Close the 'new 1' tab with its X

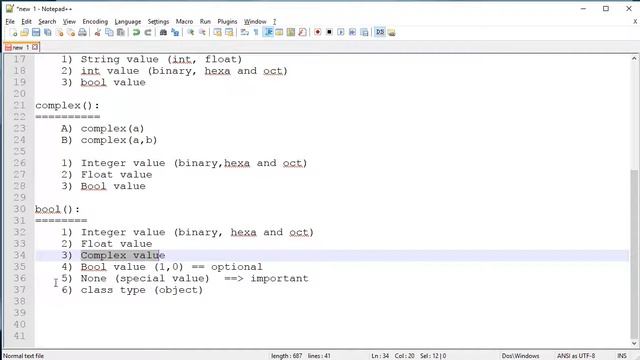(x=35, y=47)
